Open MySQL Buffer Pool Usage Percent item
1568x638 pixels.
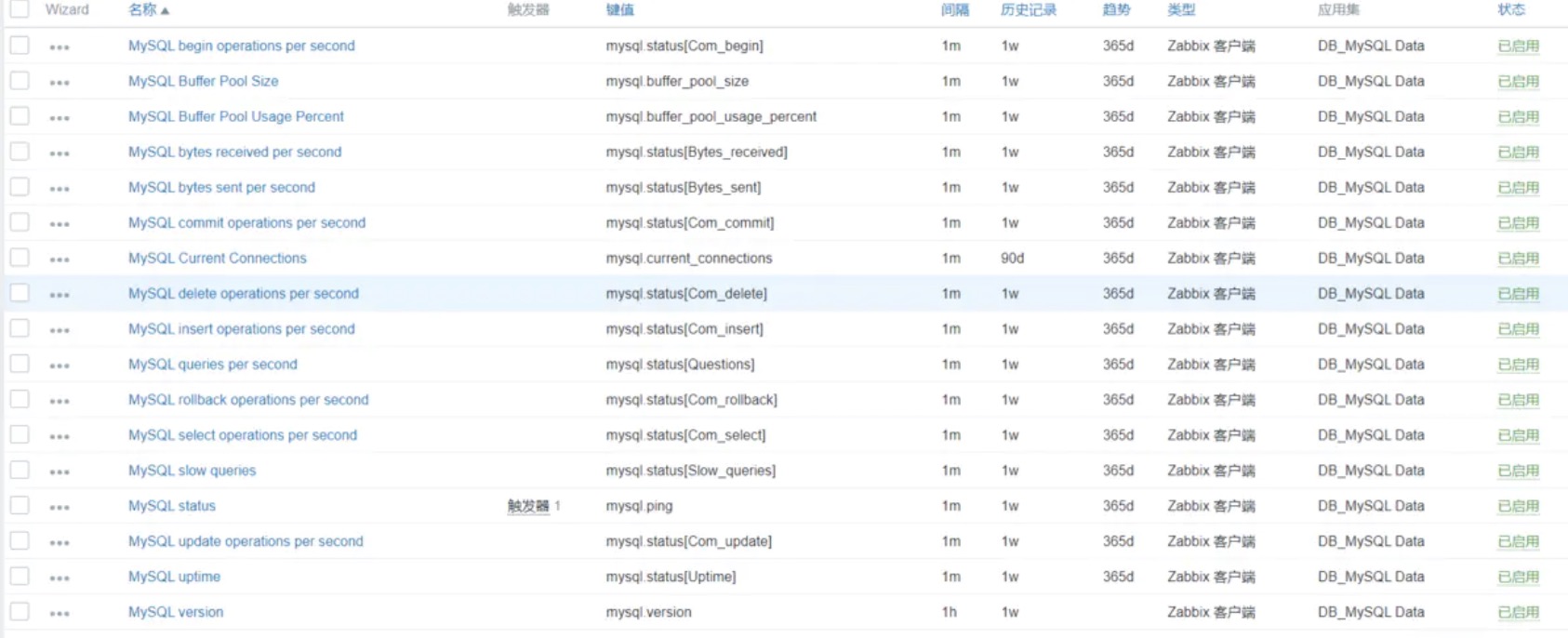point(236,116)
